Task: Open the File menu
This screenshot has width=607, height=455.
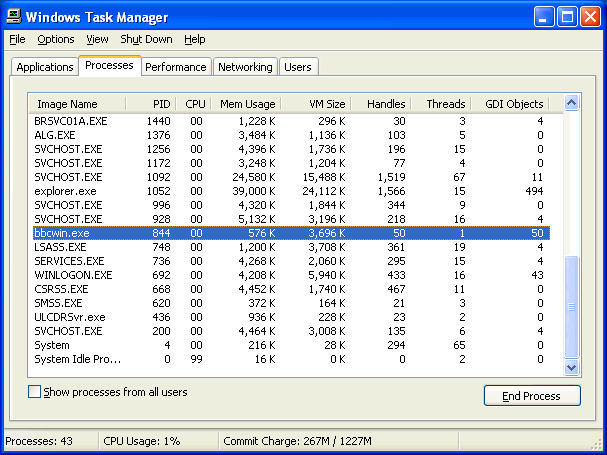Action: click(x=17, y=39)
